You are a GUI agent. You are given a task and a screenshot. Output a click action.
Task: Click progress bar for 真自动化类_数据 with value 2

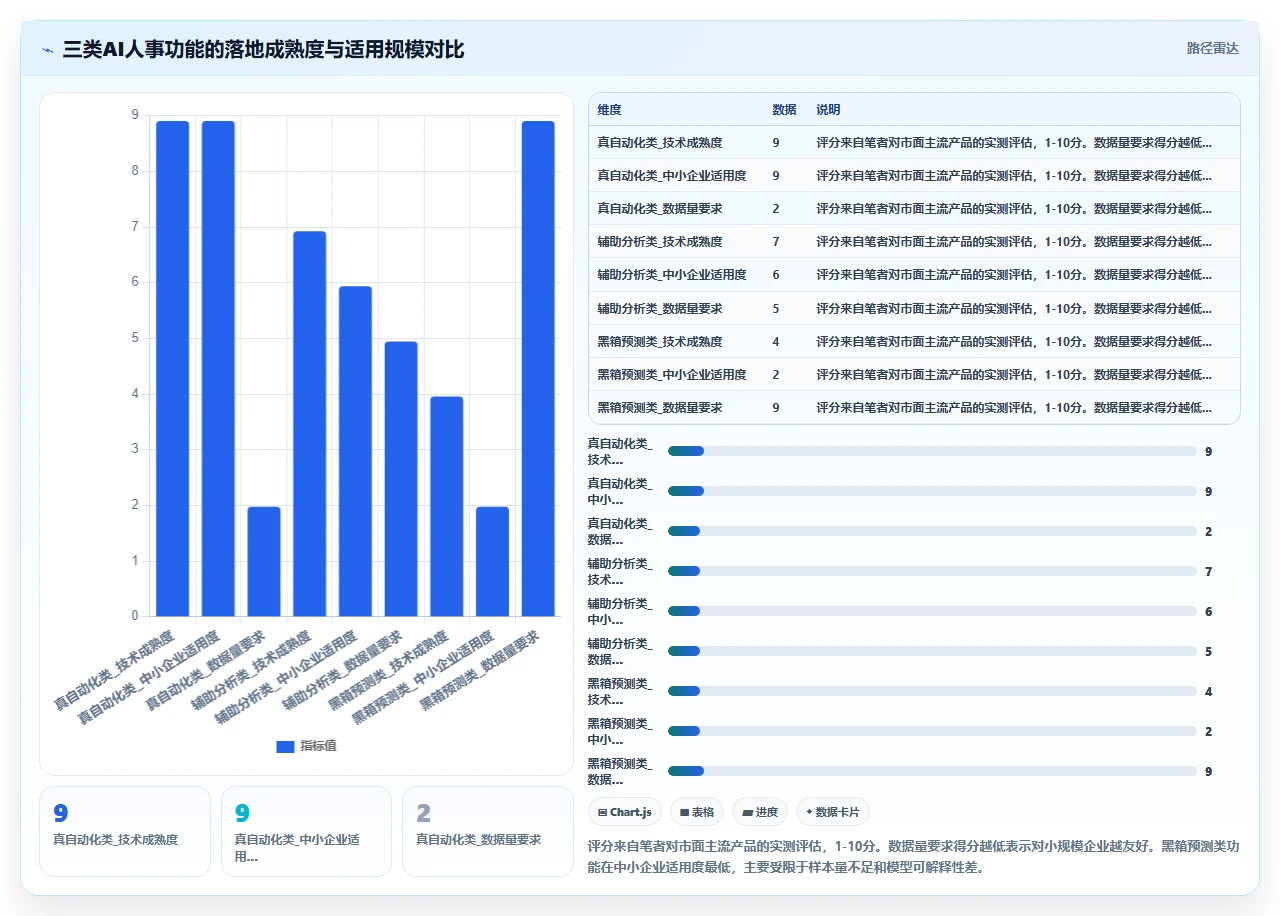coord(932,531)
